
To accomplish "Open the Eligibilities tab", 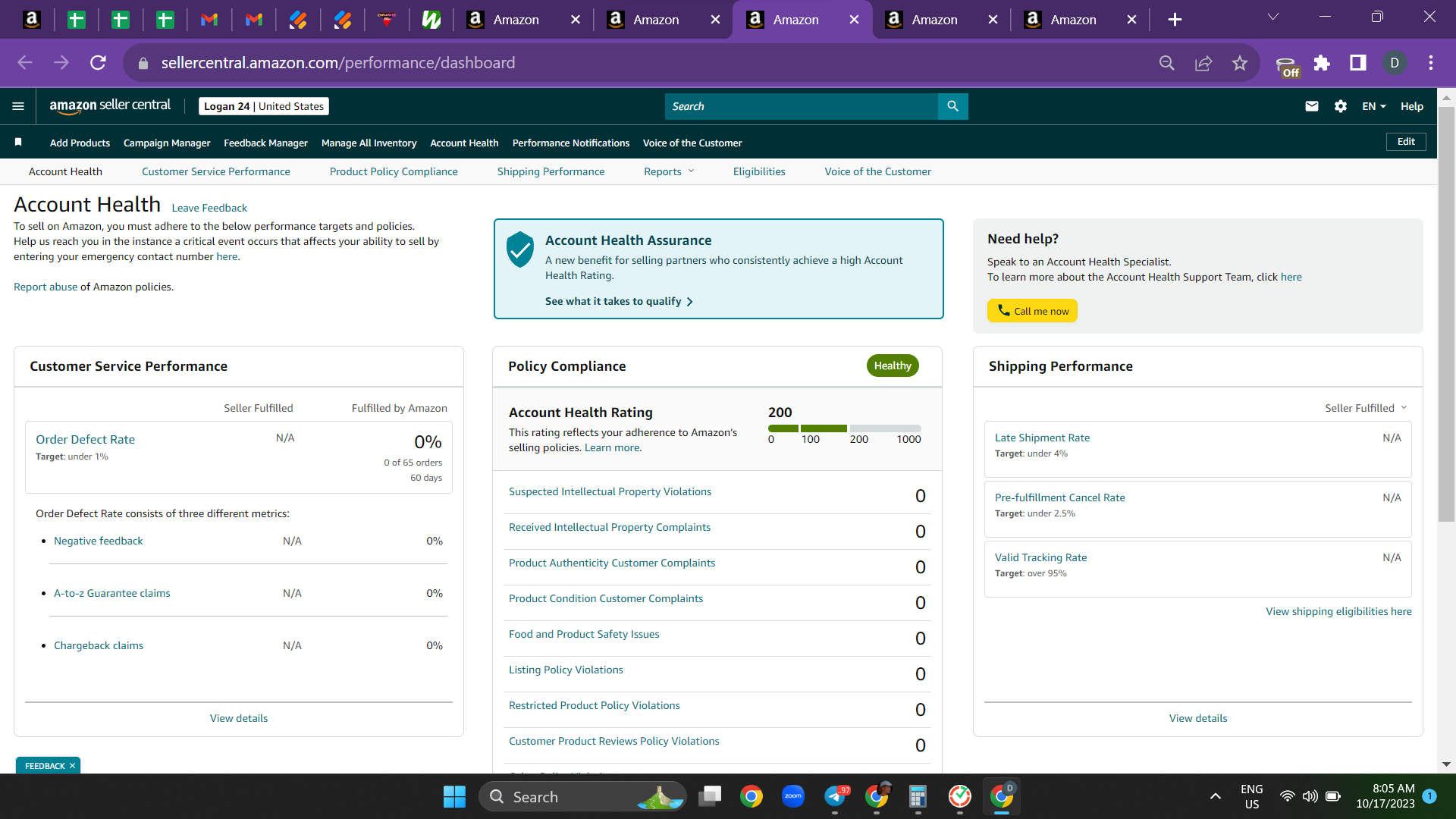I will [759, 171].
